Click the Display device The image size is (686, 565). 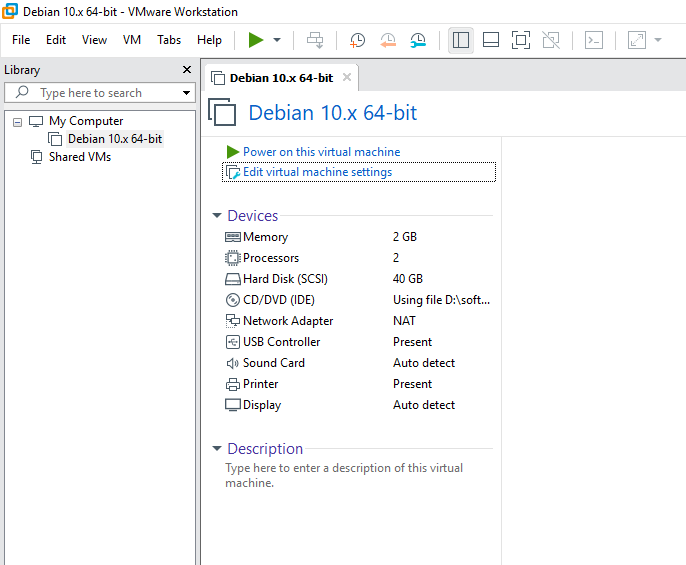[x=359, y=405]
